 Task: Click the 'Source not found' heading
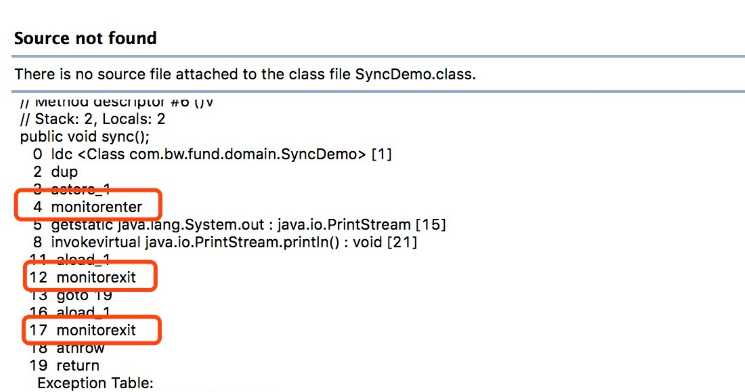pos(86,38)
